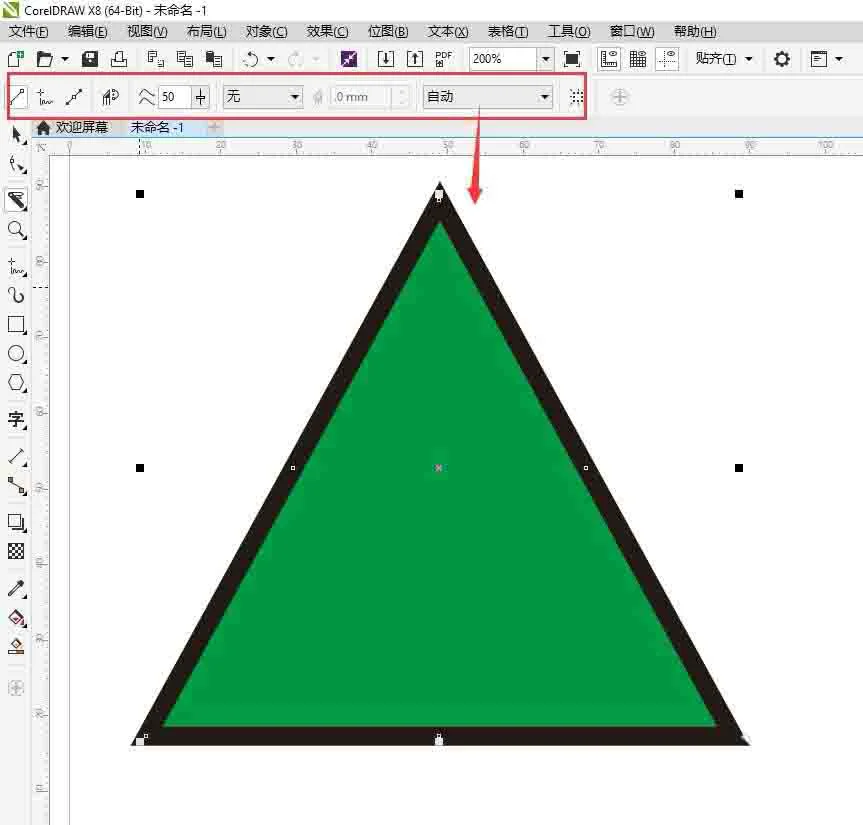This screenshot has height=825, width=863.
Task: Open the 贴齐 snap-to dropdown
Action: click(x=724, y=58)
